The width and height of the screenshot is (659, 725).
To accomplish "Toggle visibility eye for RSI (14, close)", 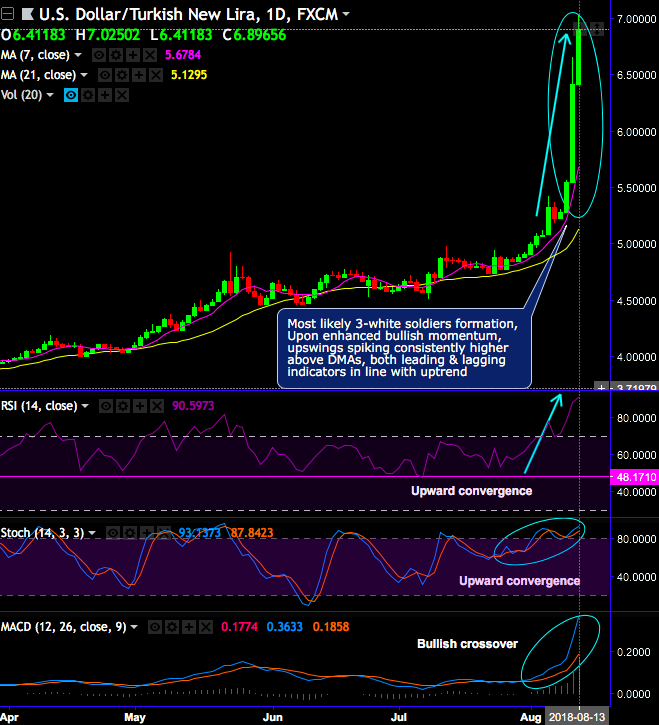I will [x=106, y=406].
